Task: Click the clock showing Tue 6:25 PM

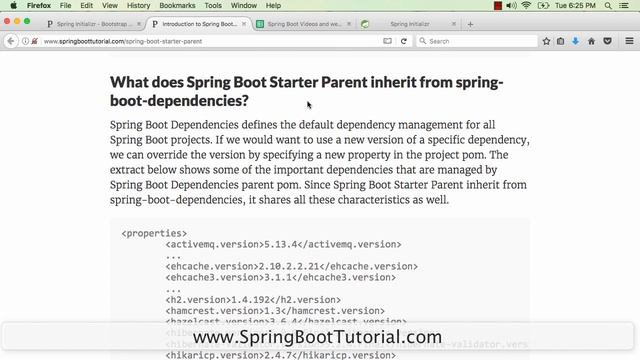Action: click(575, 6)
